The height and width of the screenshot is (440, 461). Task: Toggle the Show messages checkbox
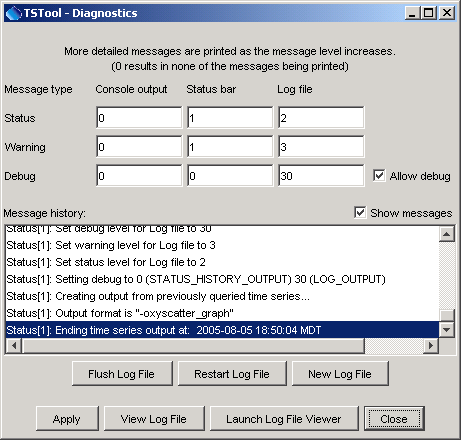(x=360, y=213)
